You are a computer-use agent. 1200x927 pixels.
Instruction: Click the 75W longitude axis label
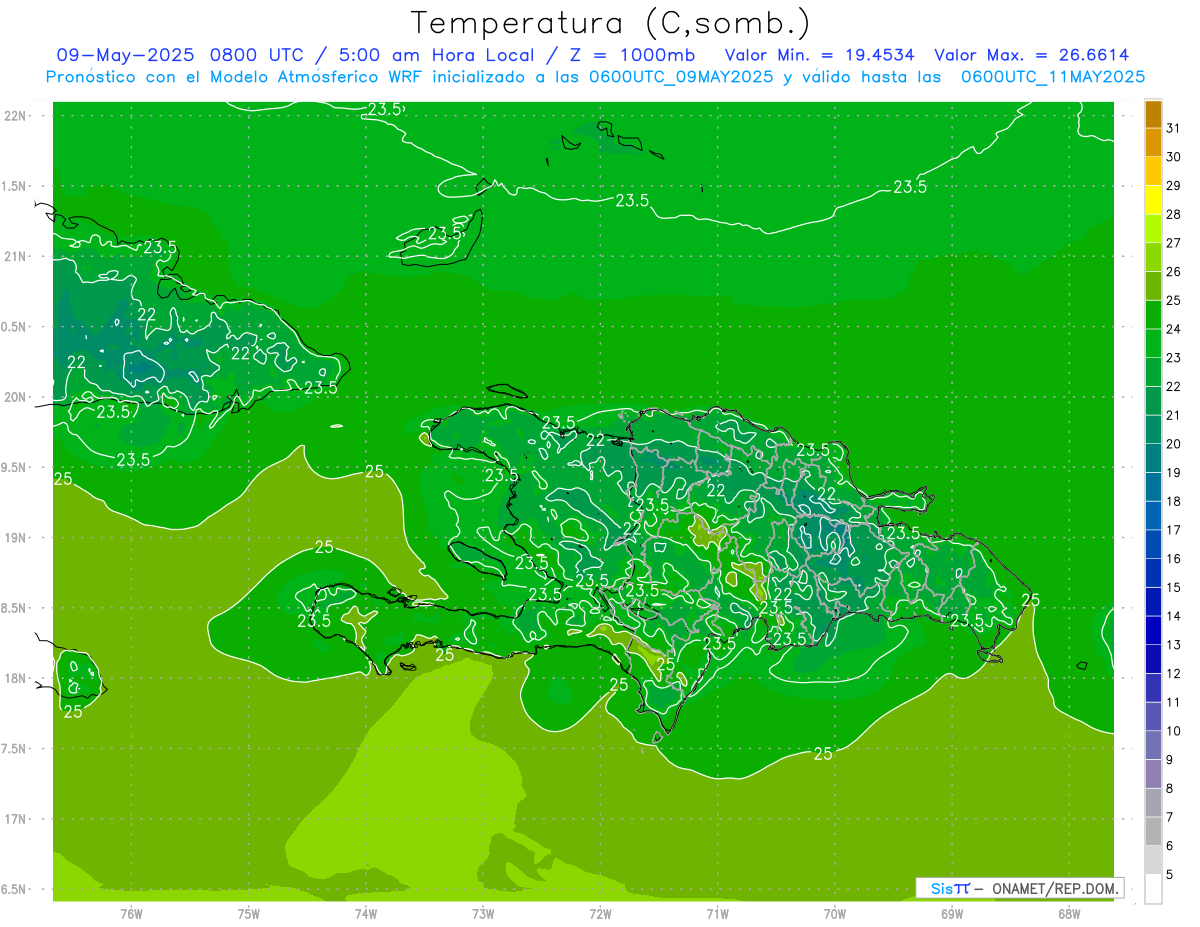[x=248, y=914]
